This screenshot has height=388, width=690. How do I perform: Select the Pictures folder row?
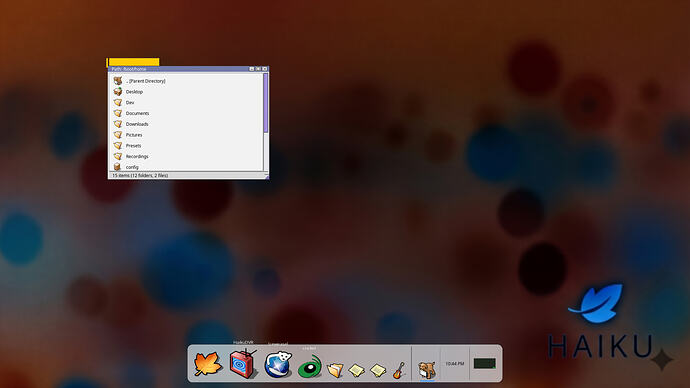tap(186, 135)
